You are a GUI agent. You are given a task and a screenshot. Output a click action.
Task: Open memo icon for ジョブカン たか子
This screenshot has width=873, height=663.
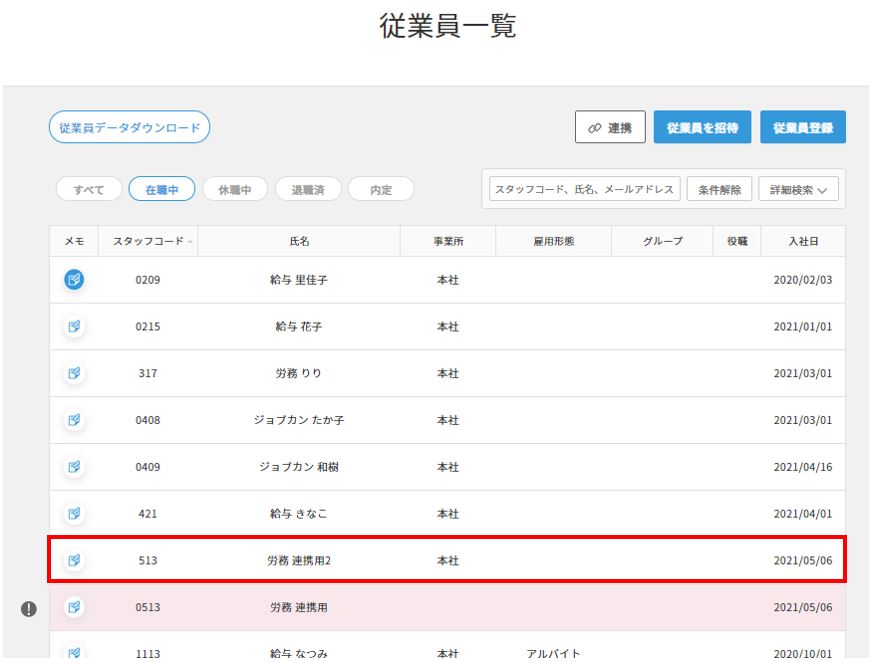[x=74, y=420]
